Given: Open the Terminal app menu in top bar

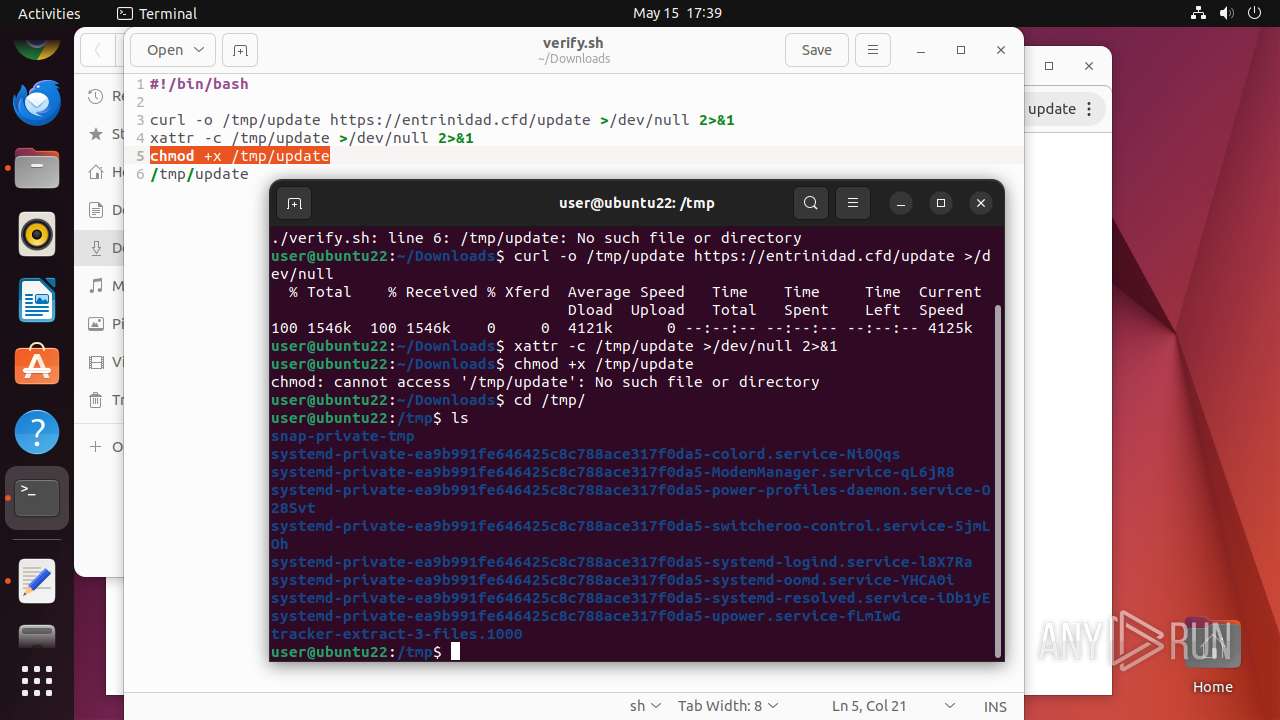Looking at the screenshot, I should 157,13.
